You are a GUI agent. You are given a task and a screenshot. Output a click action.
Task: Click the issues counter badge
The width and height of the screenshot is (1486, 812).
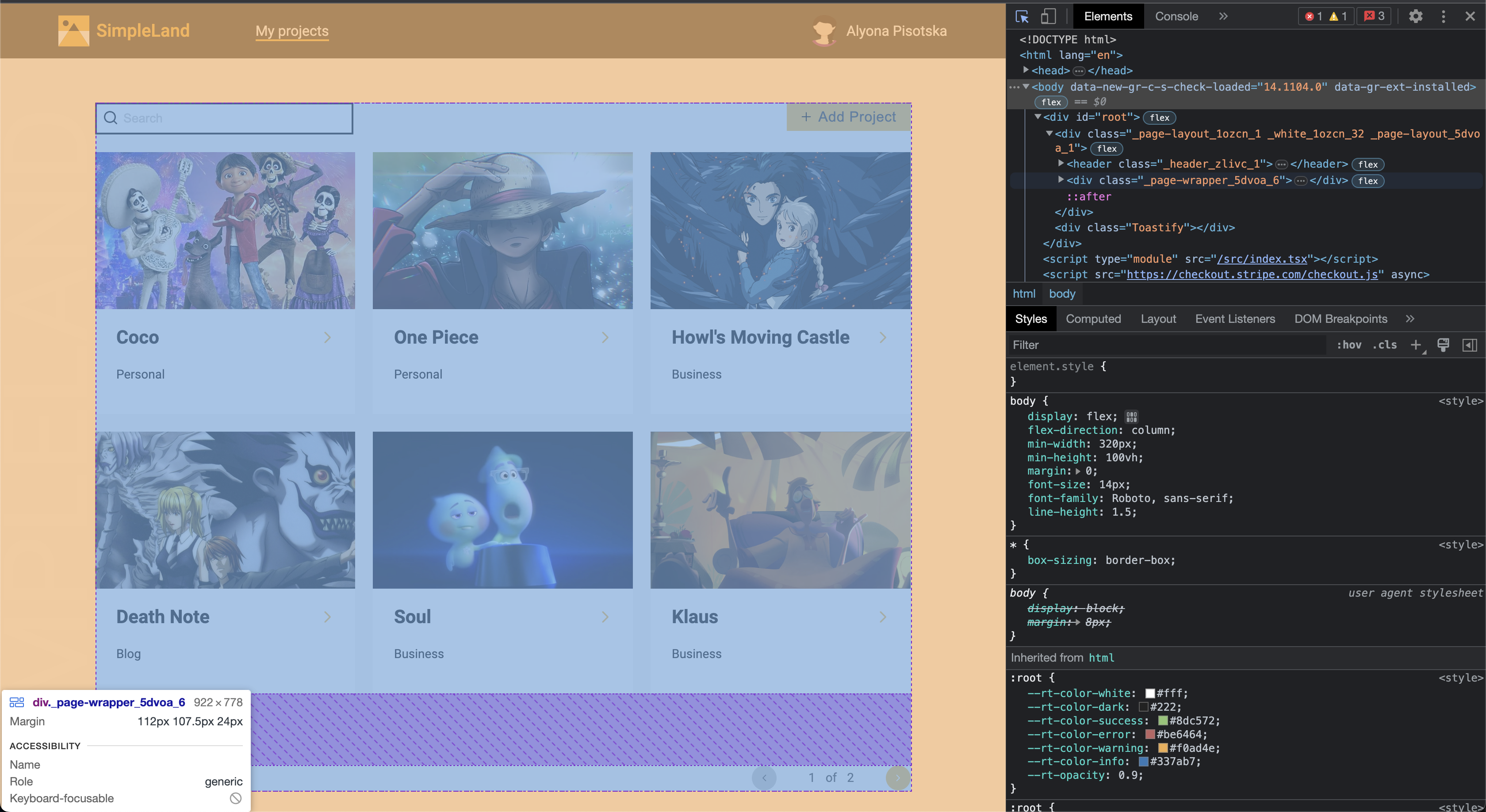1375,16
